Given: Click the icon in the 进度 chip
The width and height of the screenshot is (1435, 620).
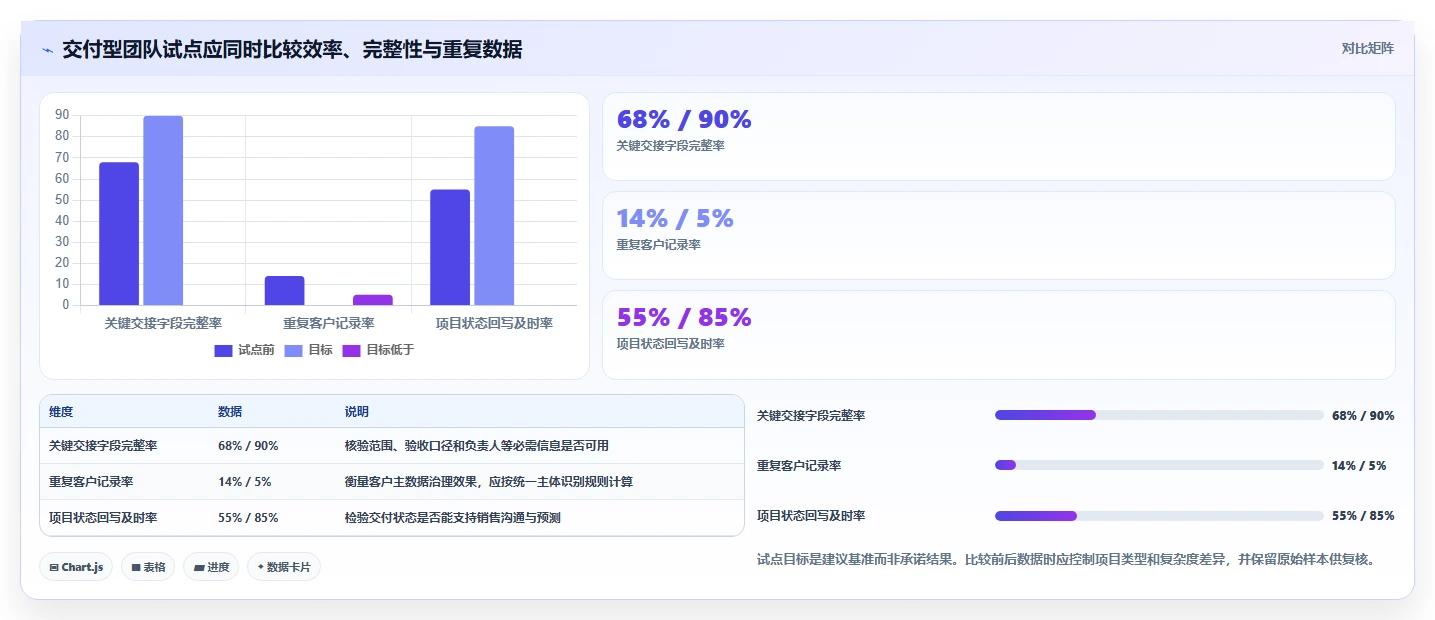Looking at the screenshot, I should click(x=199, y=567).
